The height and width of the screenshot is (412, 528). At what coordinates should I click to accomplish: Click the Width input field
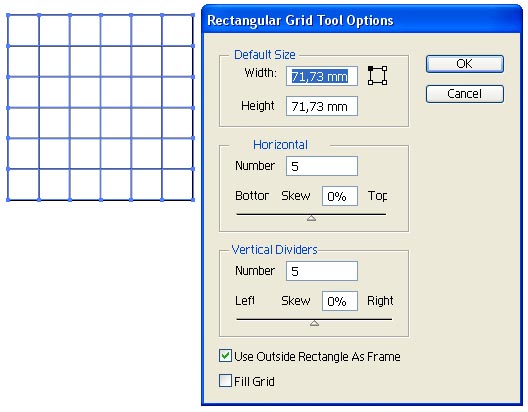point(322,76)
